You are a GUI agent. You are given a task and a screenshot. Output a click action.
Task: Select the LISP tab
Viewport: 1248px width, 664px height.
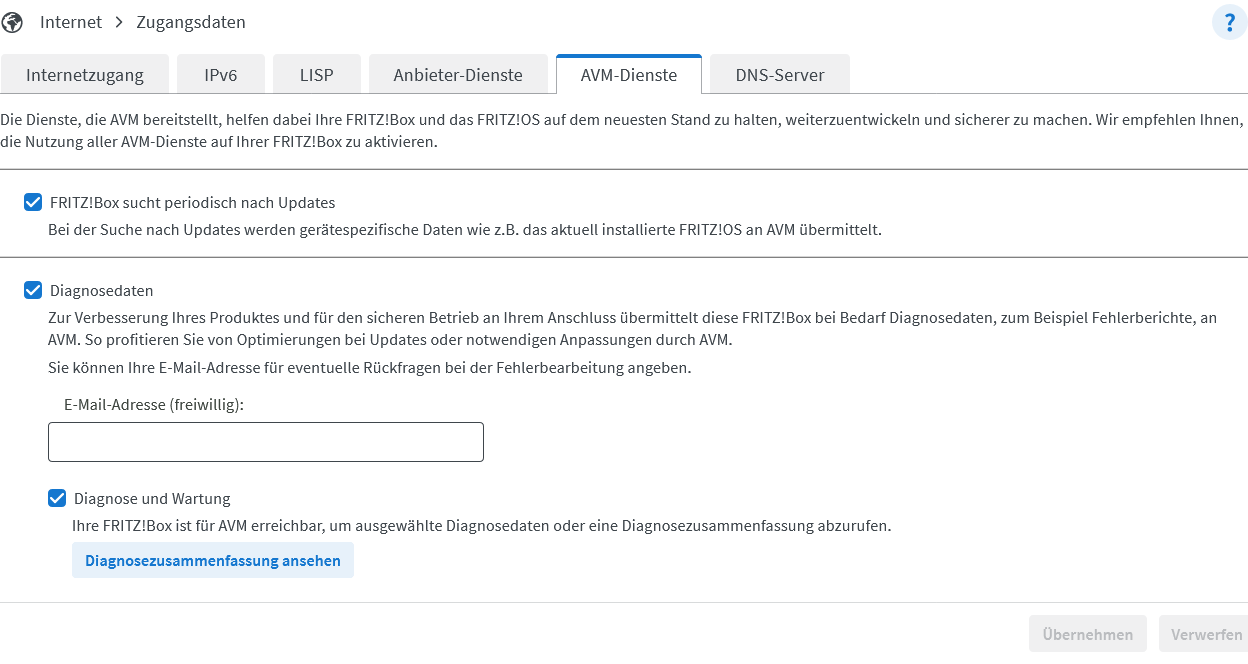[316, 75]
